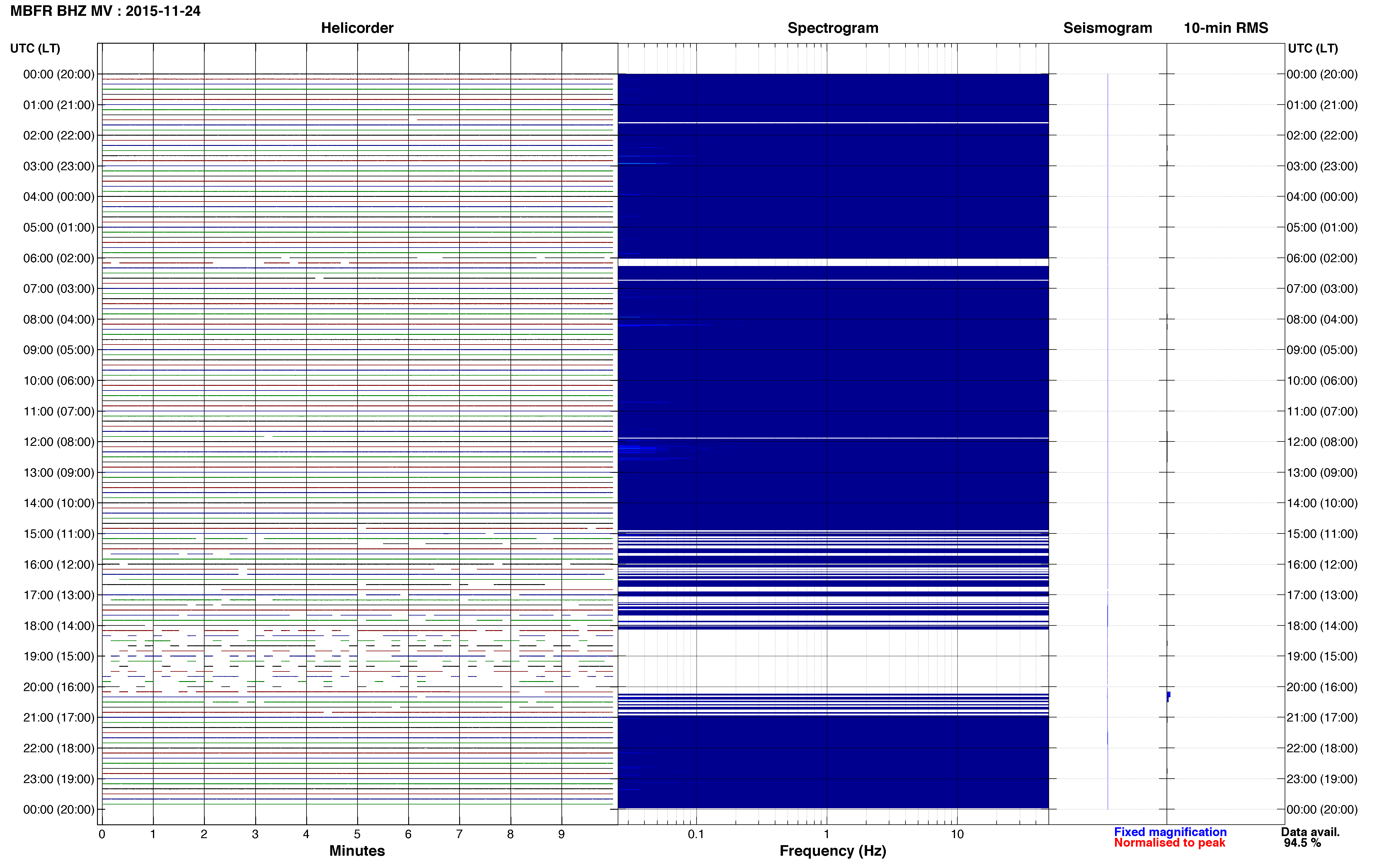
Task: Select the 'Helicorder' panel heading
Action: pyautogui.click(x=357, y=28)
